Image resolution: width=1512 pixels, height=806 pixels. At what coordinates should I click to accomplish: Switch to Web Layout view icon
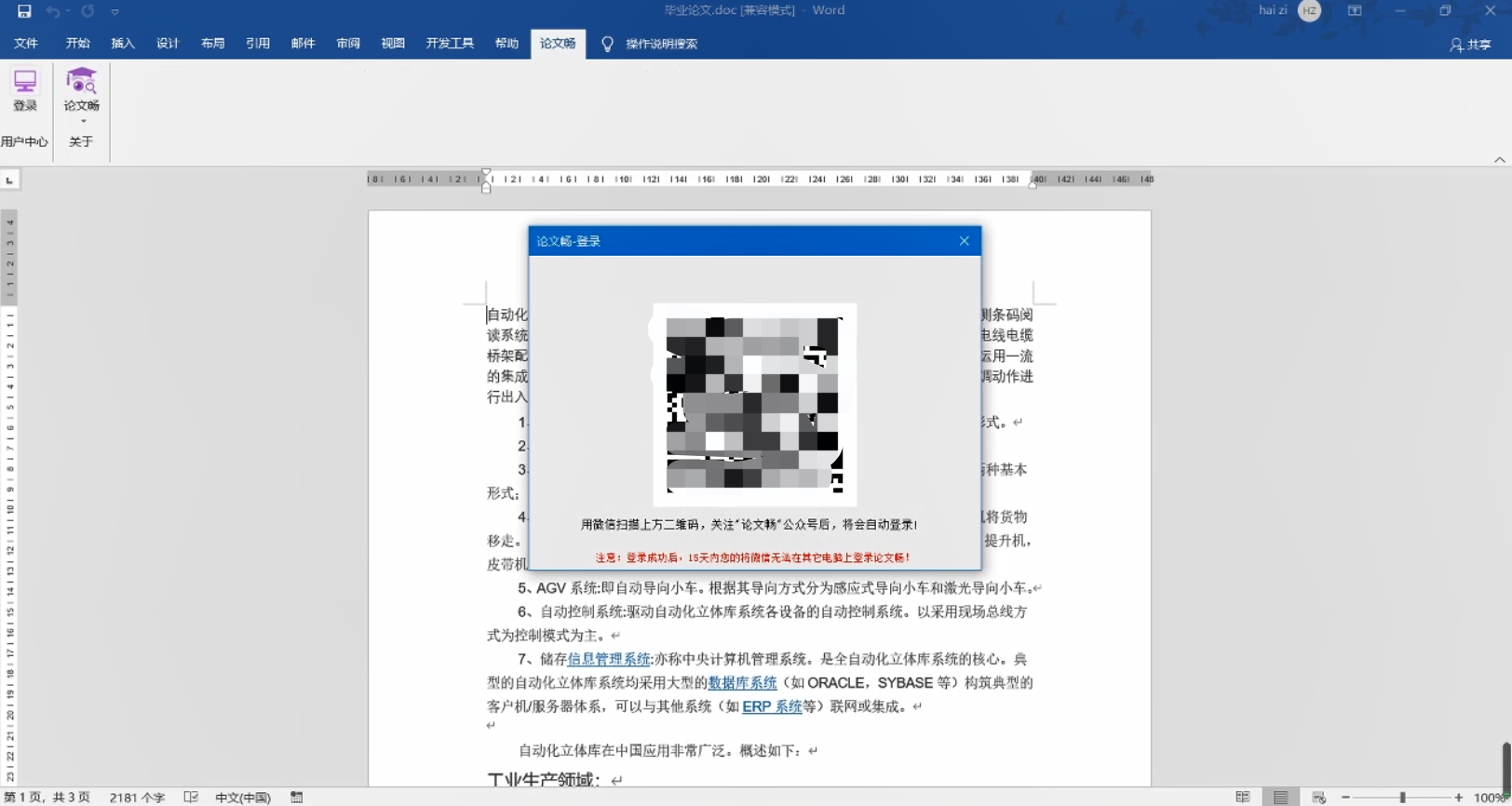[1318, 797]
